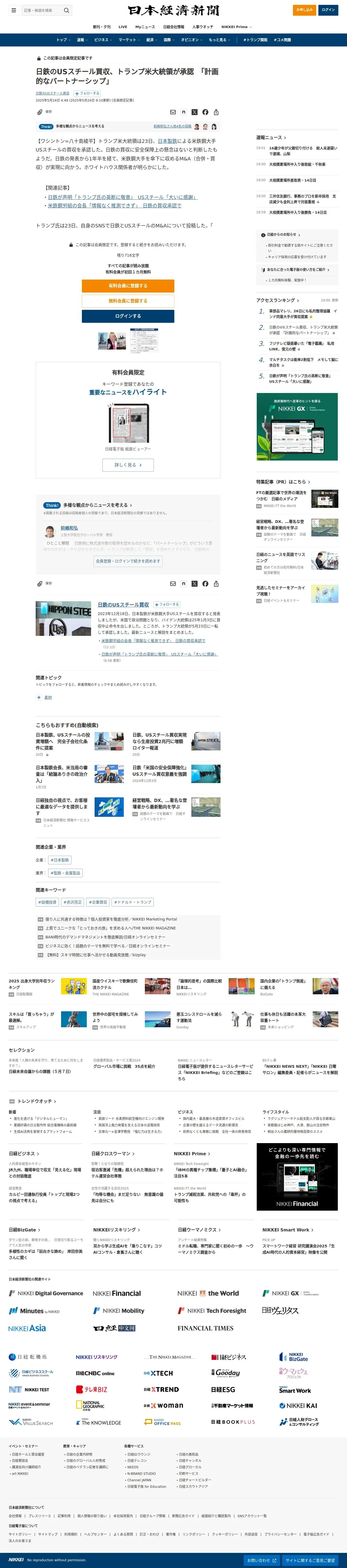Click the Nikkei newspaper masthead logo
The image size is (347, 1568).
click(173, 10)
